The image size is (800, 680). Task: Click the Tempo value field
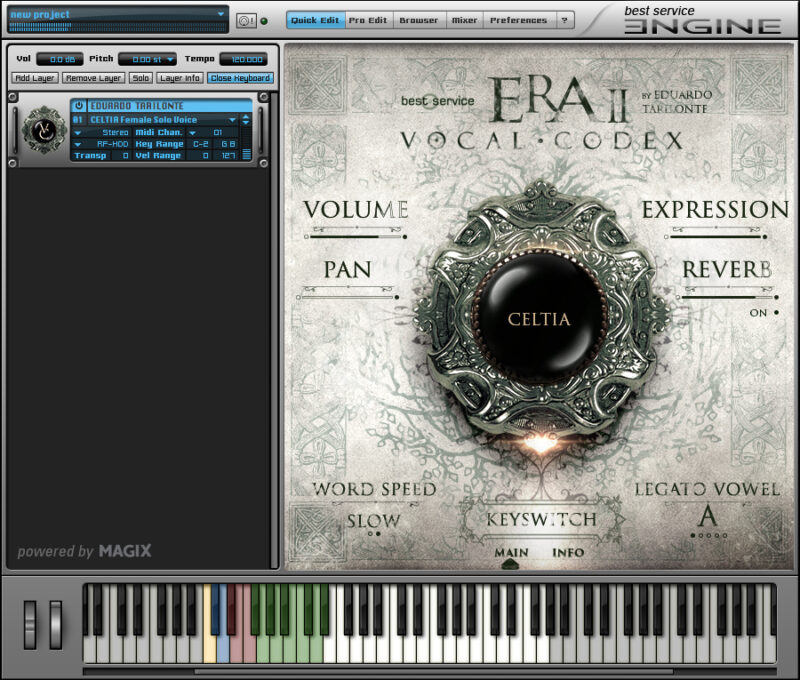[x=243, y=59]
